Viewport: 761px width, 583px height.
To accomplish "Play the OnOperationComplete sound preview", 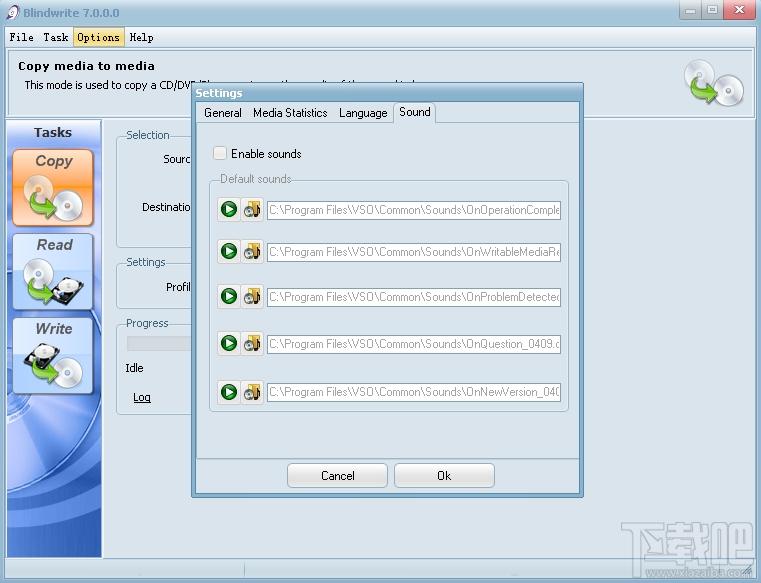I will pos(229,210).
